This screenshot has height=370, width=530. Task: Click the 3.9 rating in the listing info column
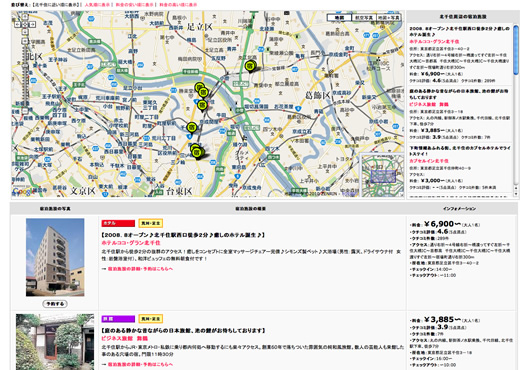coord(443,327)
